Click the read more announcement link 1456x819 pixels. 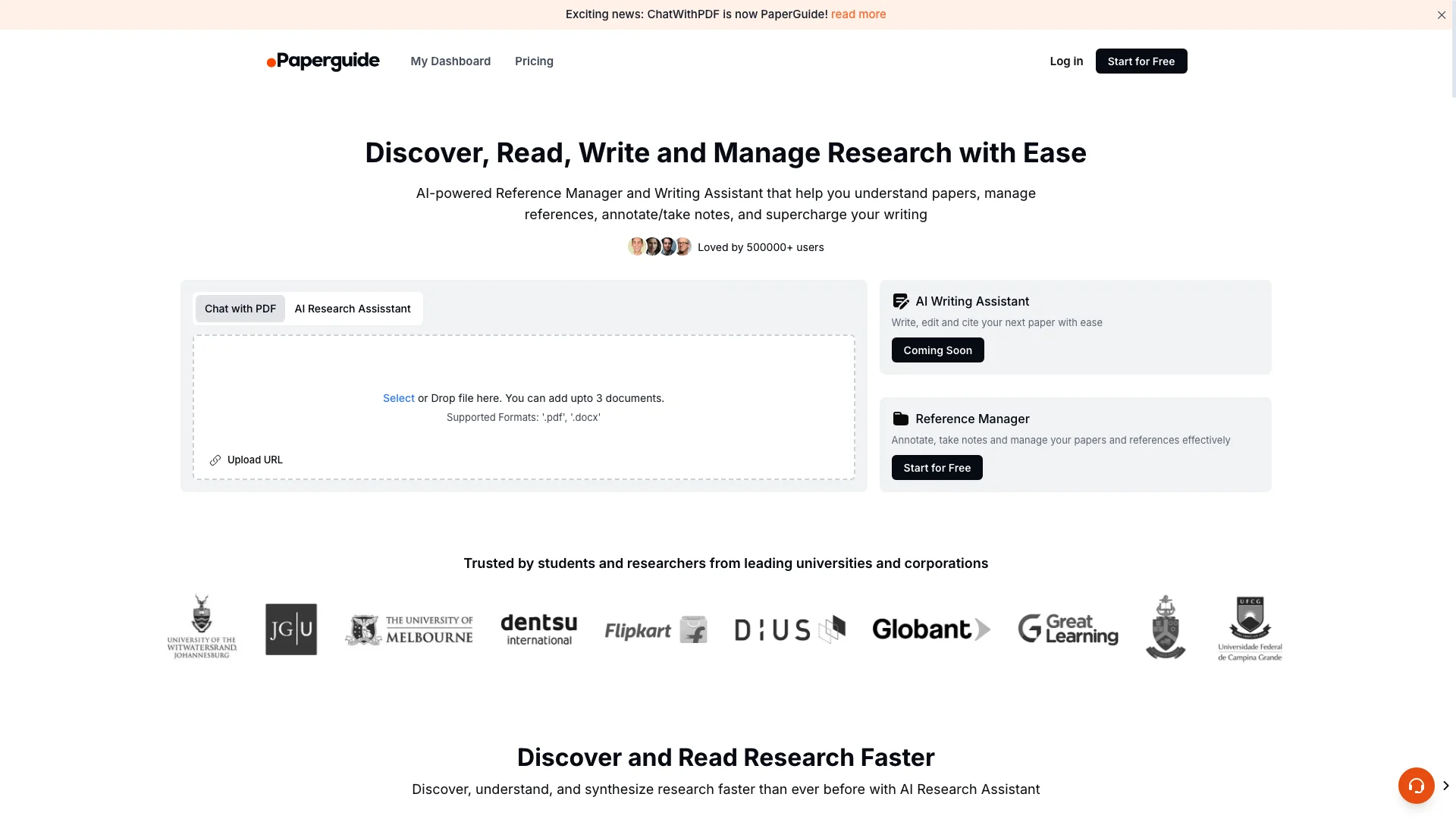(858, 14)
